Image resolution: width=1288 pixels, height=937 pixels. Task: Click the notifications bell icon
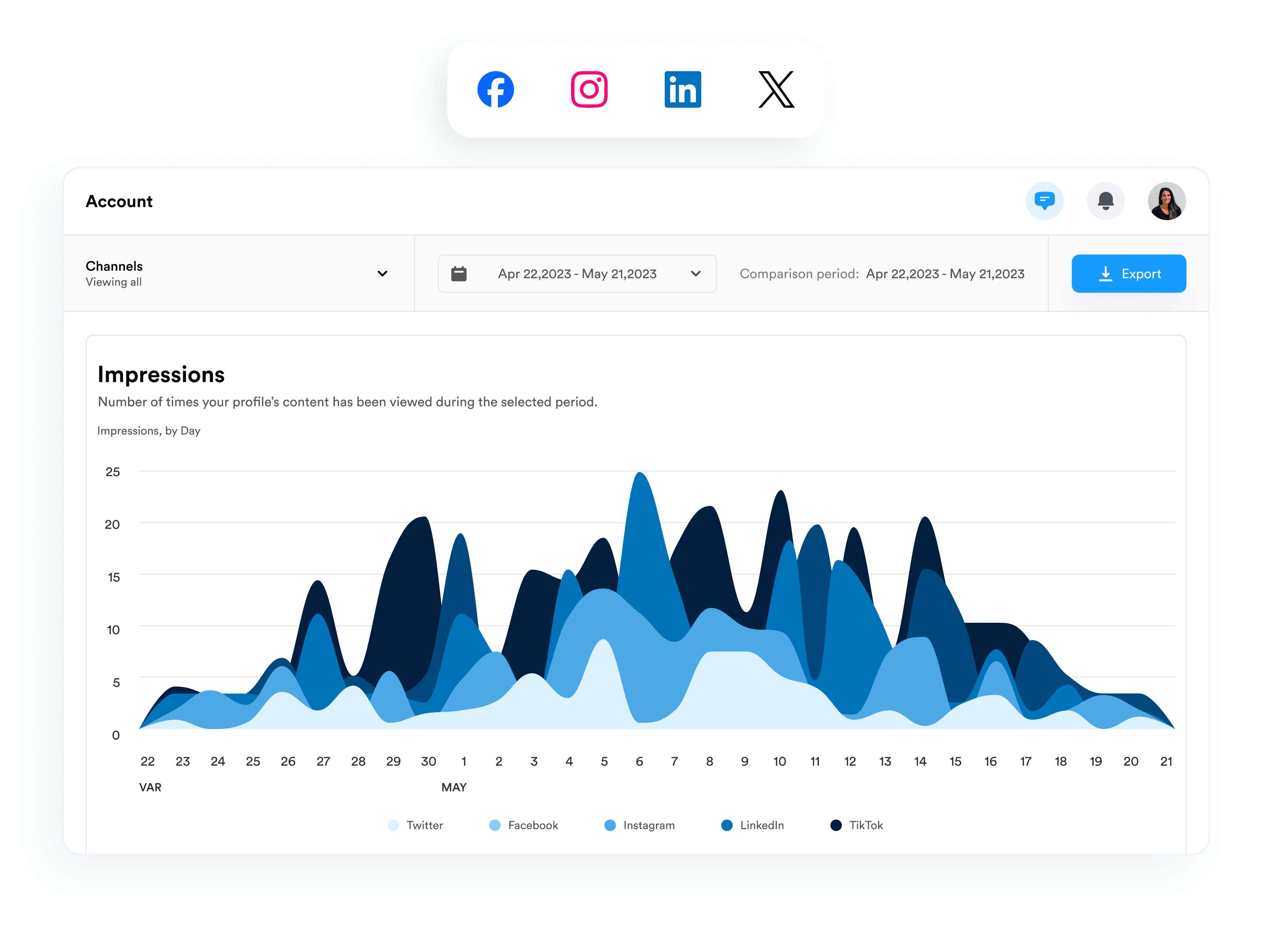pos(1106,201)
